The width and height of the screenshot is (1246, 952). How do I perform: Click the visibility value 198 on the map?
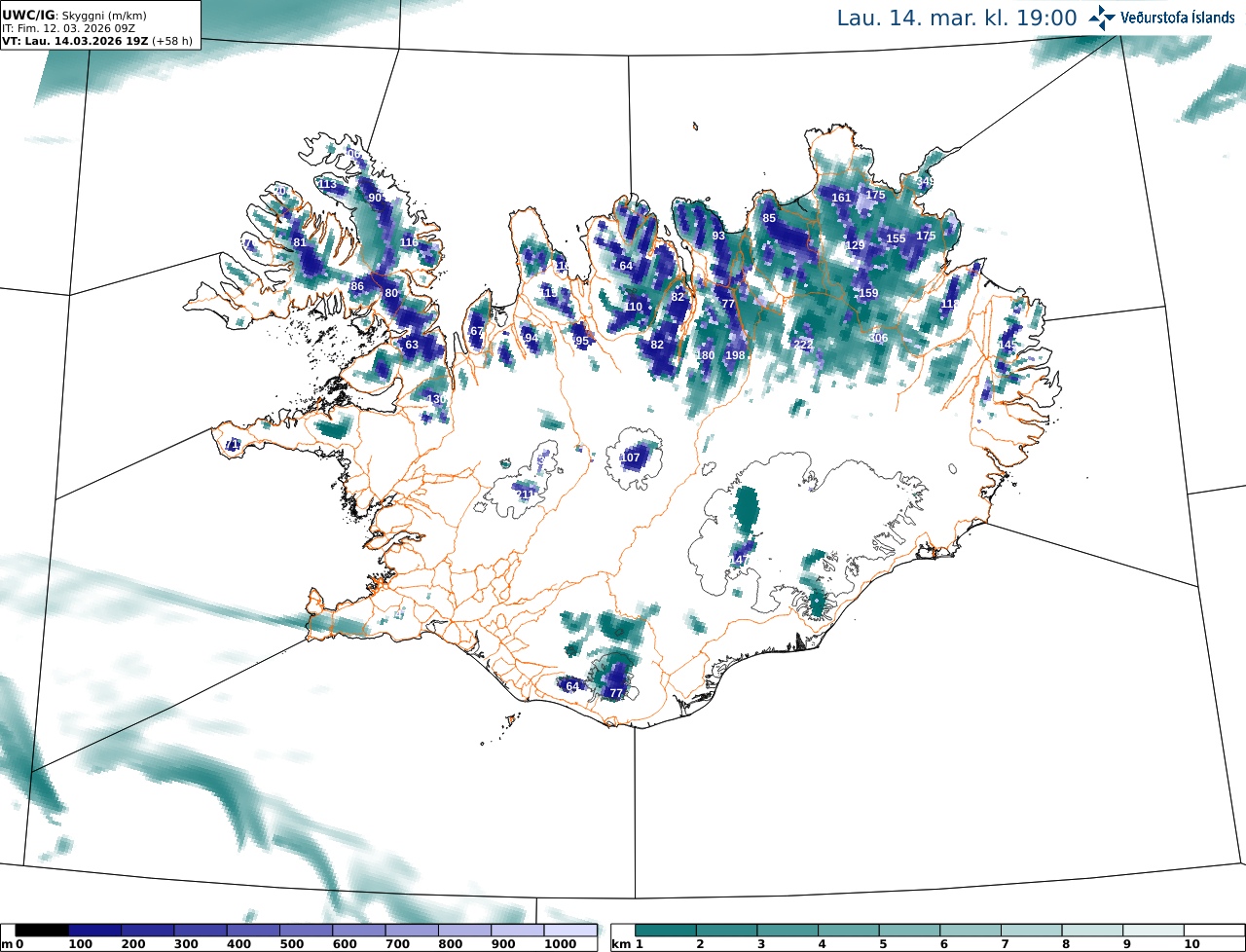coord(735,355)
